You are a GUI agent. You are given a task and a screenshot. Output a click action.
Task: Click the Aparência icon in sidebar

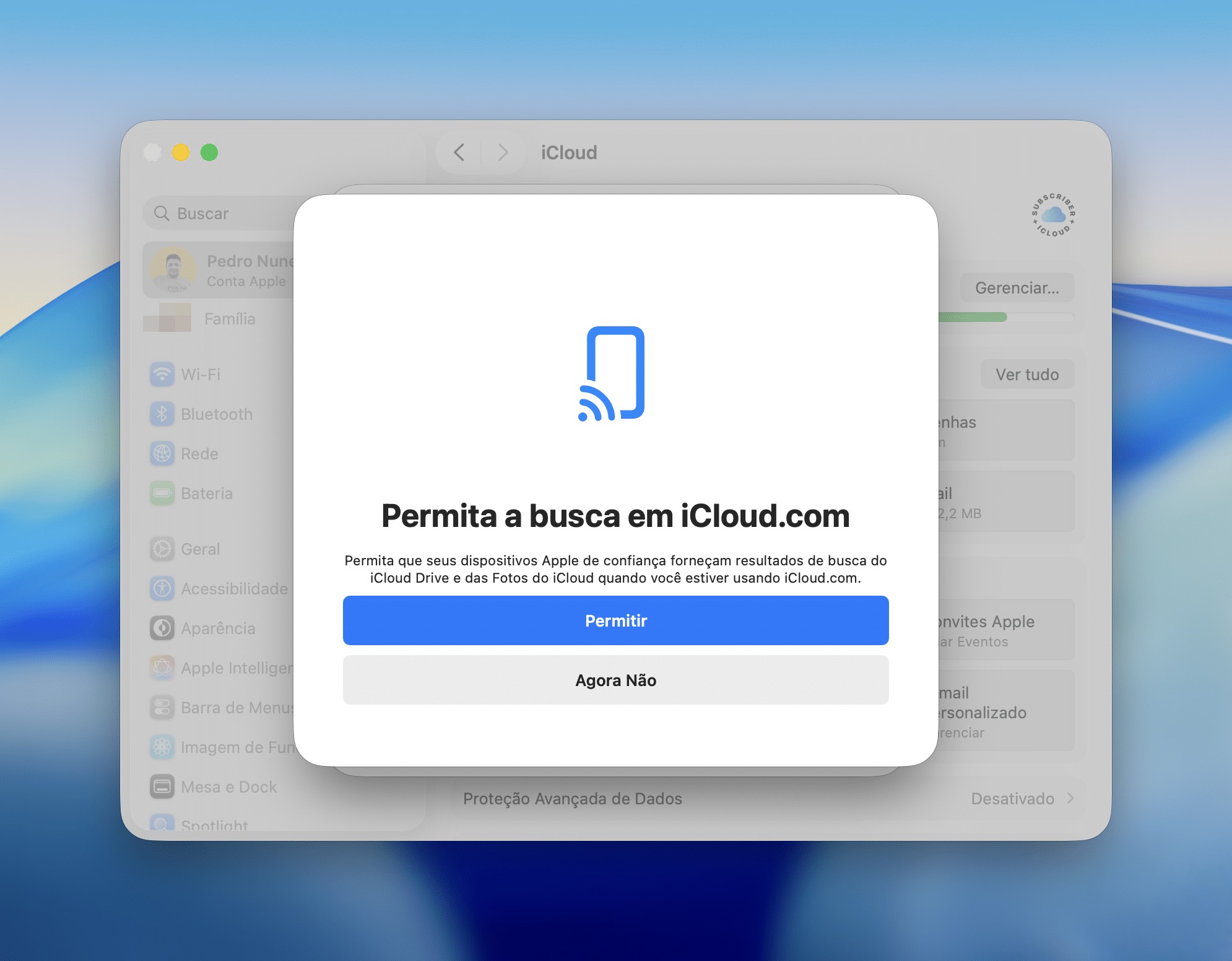(162, 628)
